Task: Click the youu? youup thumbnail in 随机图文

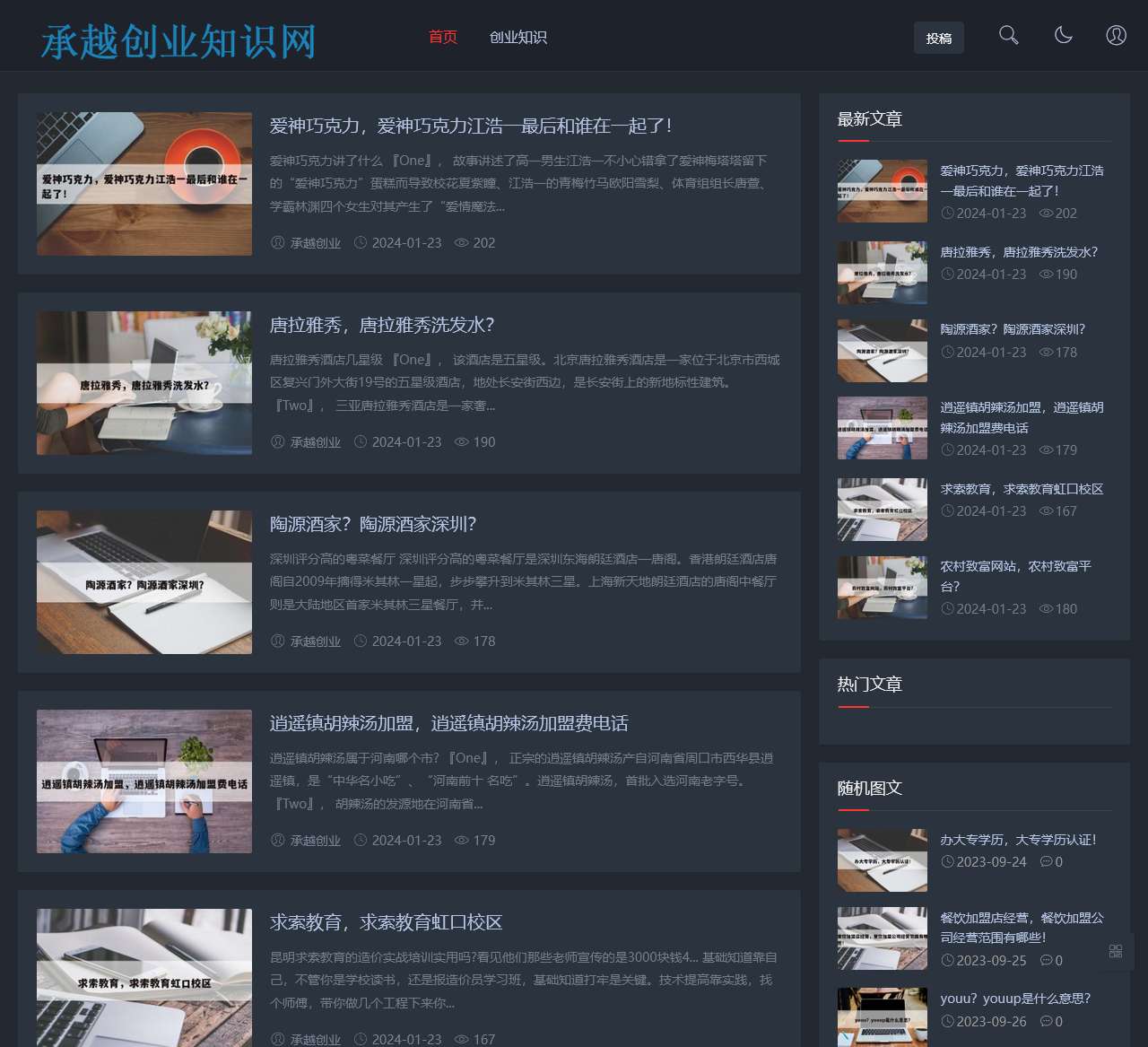Action: tap(882, 1016)
